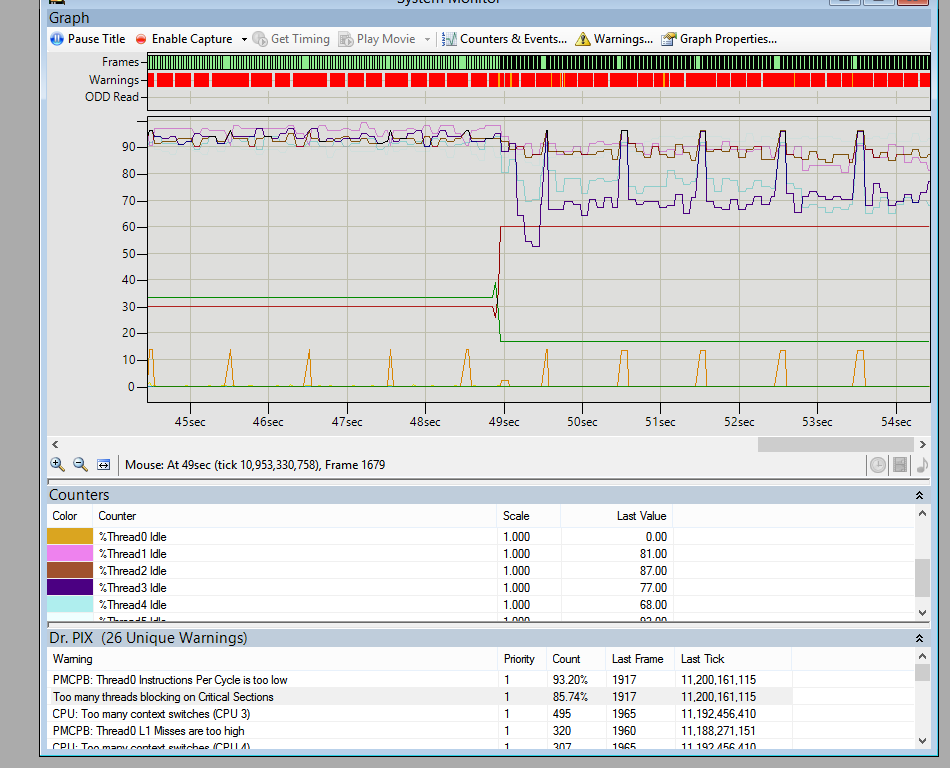Sort warnings by Count column header
The width and height of the screenshot is (950, 768).
tap(566, 659)
